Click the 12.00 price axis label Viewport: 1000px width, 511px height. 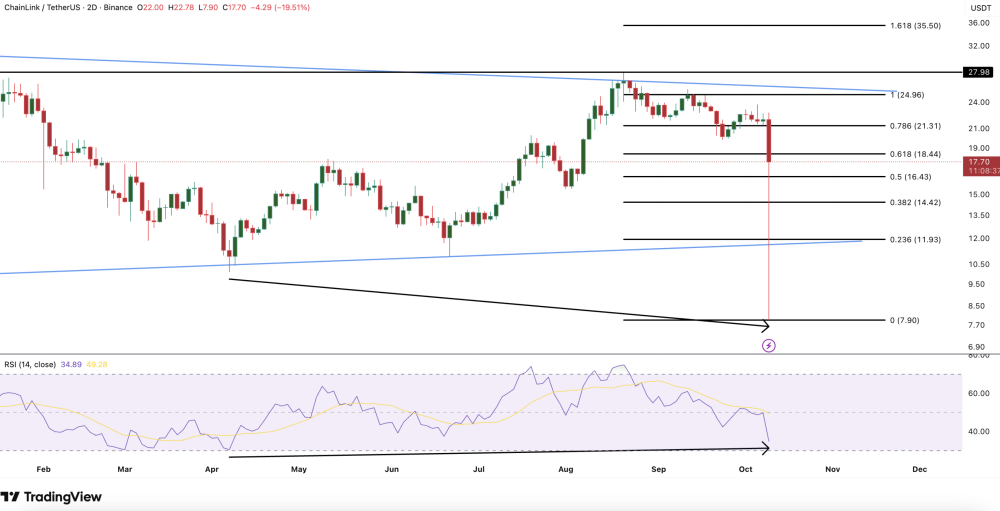tap(978, 239)
